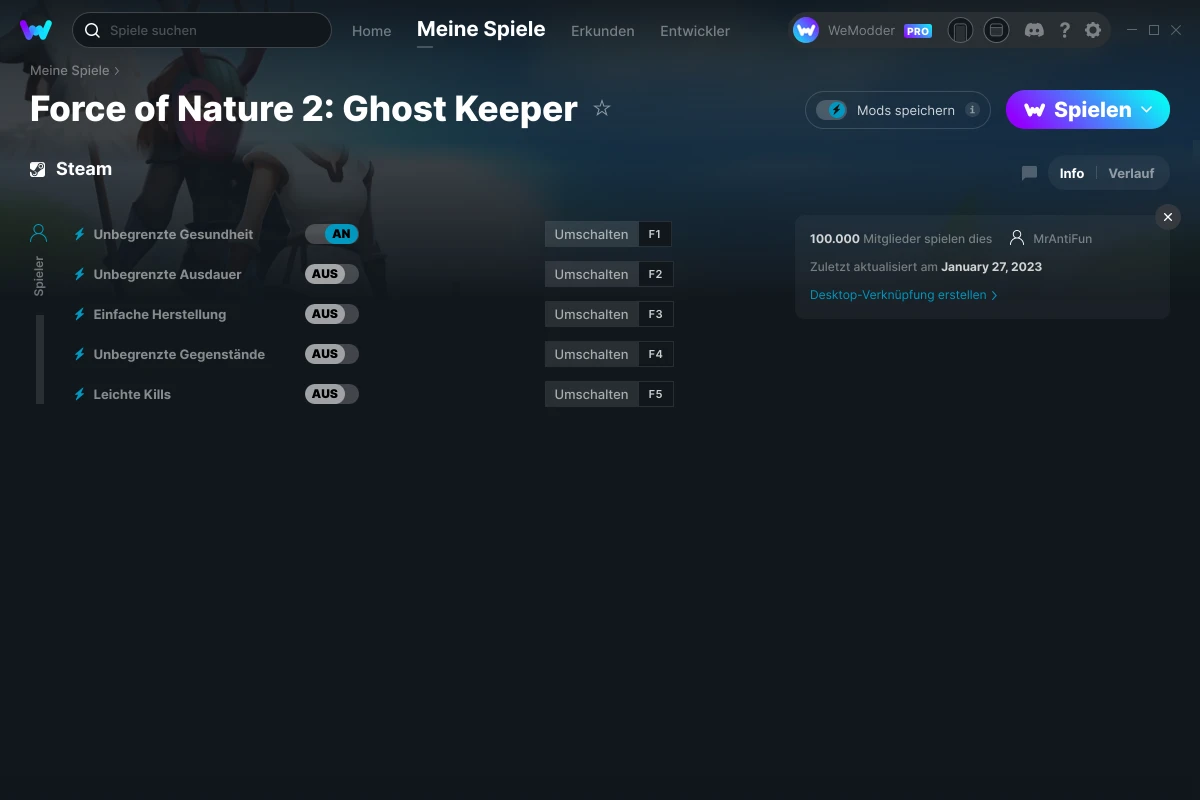Select the Info tab
Screen dimensions: 1200x800
click(x=1072, y=173)
